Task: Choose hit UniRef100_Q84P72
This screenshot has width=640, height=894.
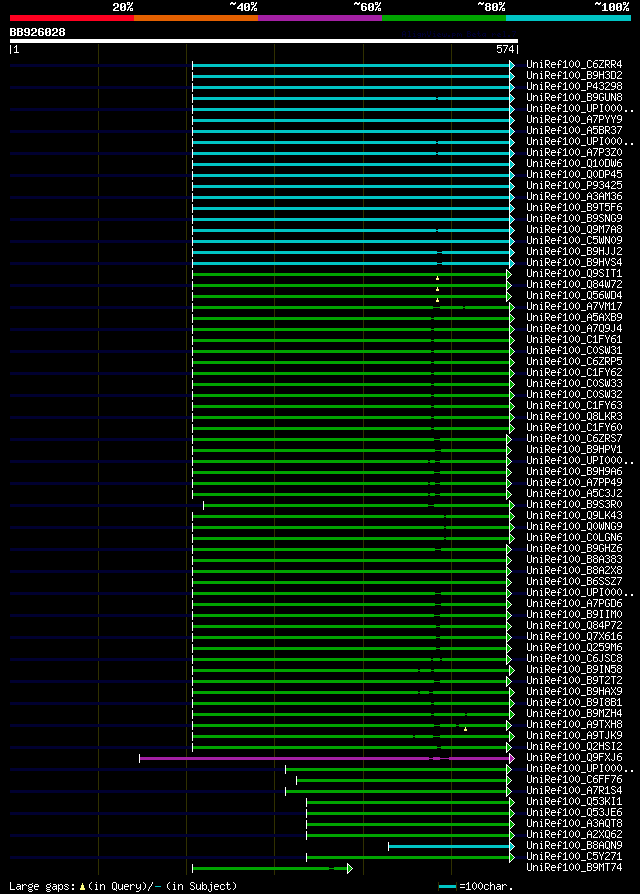Action: pyautogui.click(x=574, y=626)
